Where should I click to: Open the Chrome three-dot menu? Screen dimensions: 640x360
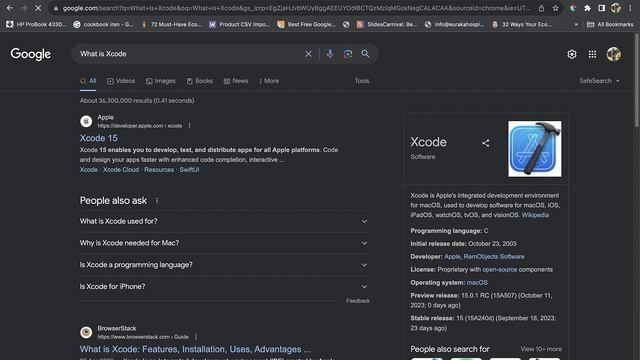[630, 8]
